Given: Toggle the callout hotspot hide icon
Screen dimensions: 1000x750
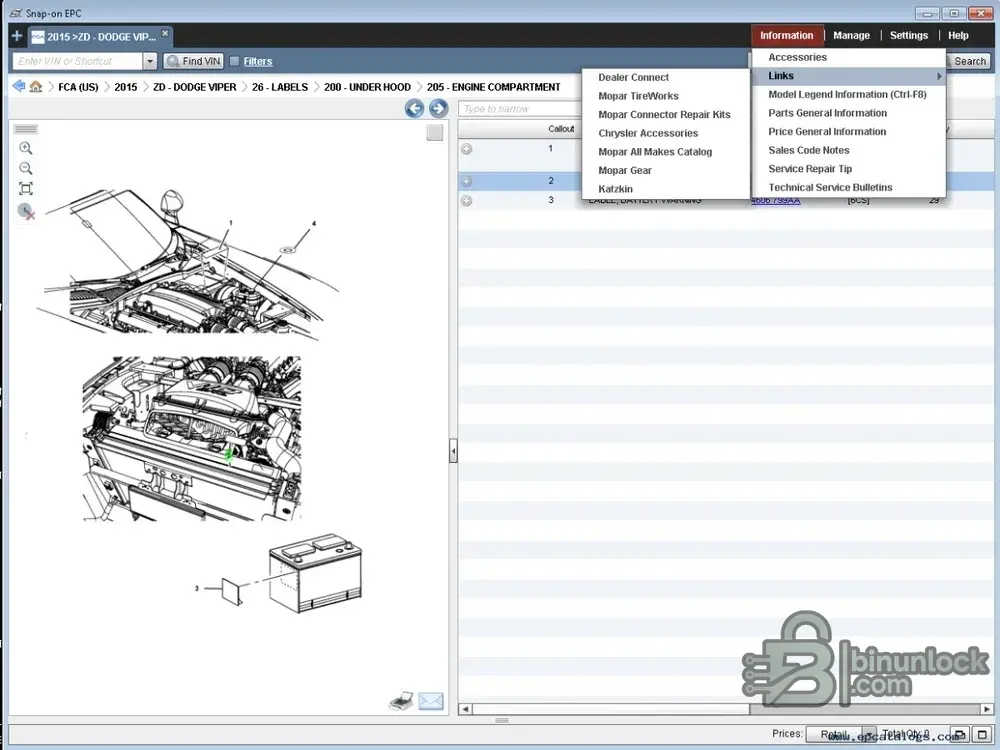Looking at the screenshot, I should click(x=26, y=211).
